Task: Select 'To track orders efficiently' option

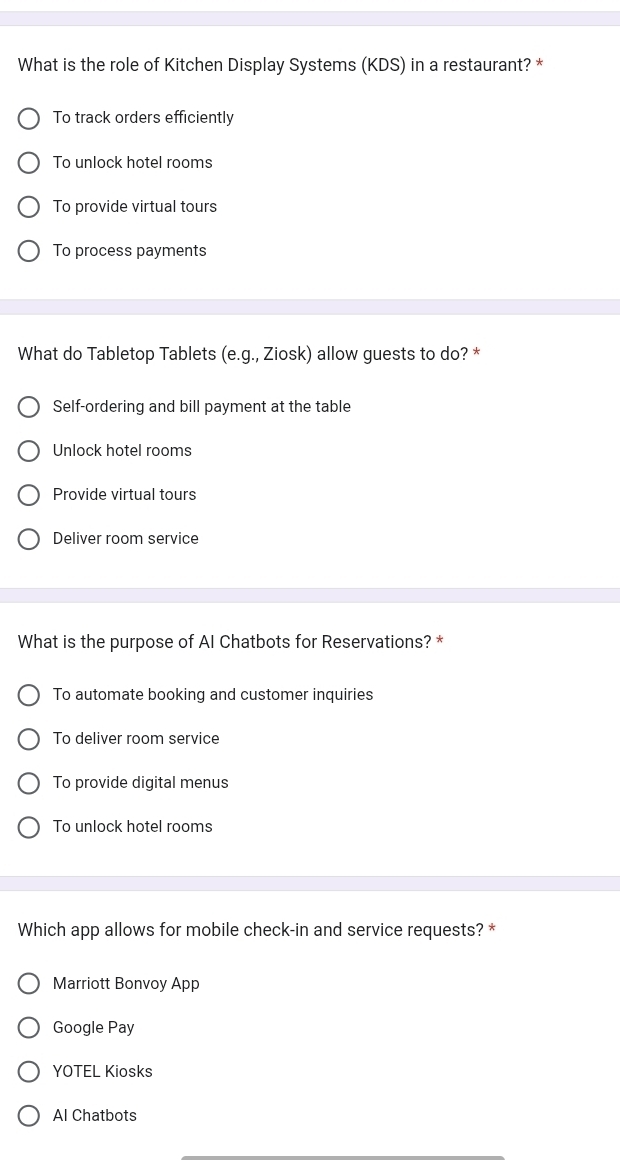Action: point(30,119)
